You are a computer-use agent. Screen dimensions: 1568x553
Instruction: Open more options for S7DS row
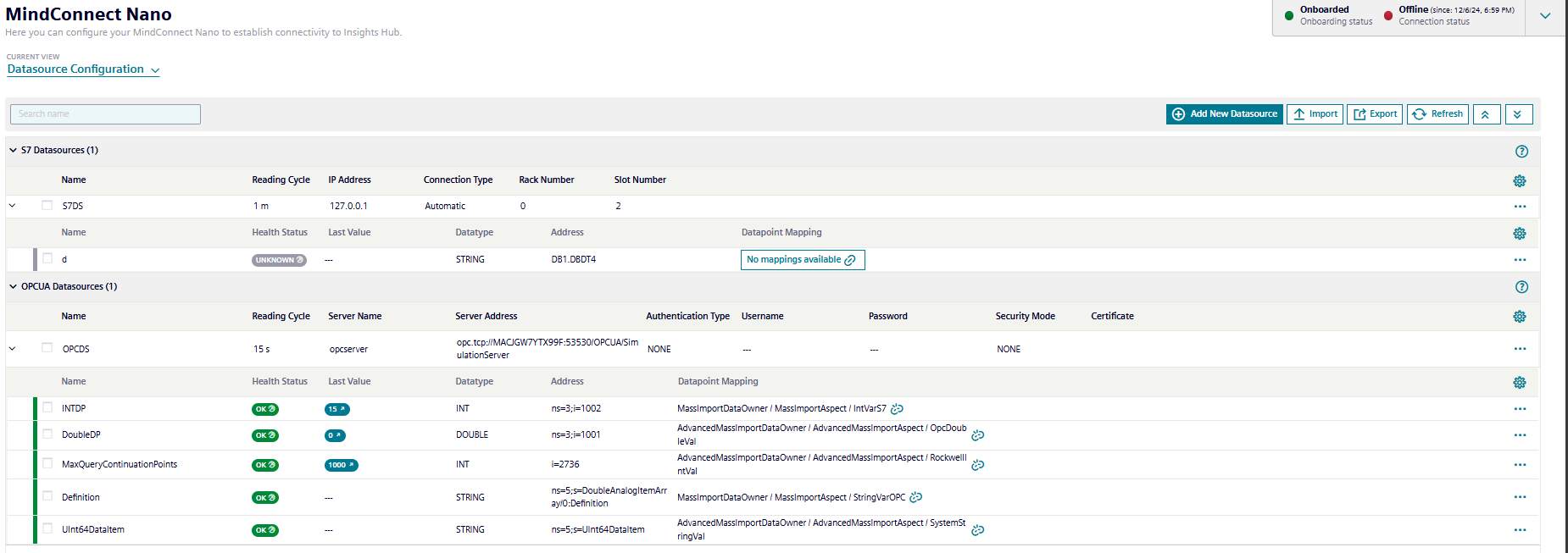(x=1520, y=207)
